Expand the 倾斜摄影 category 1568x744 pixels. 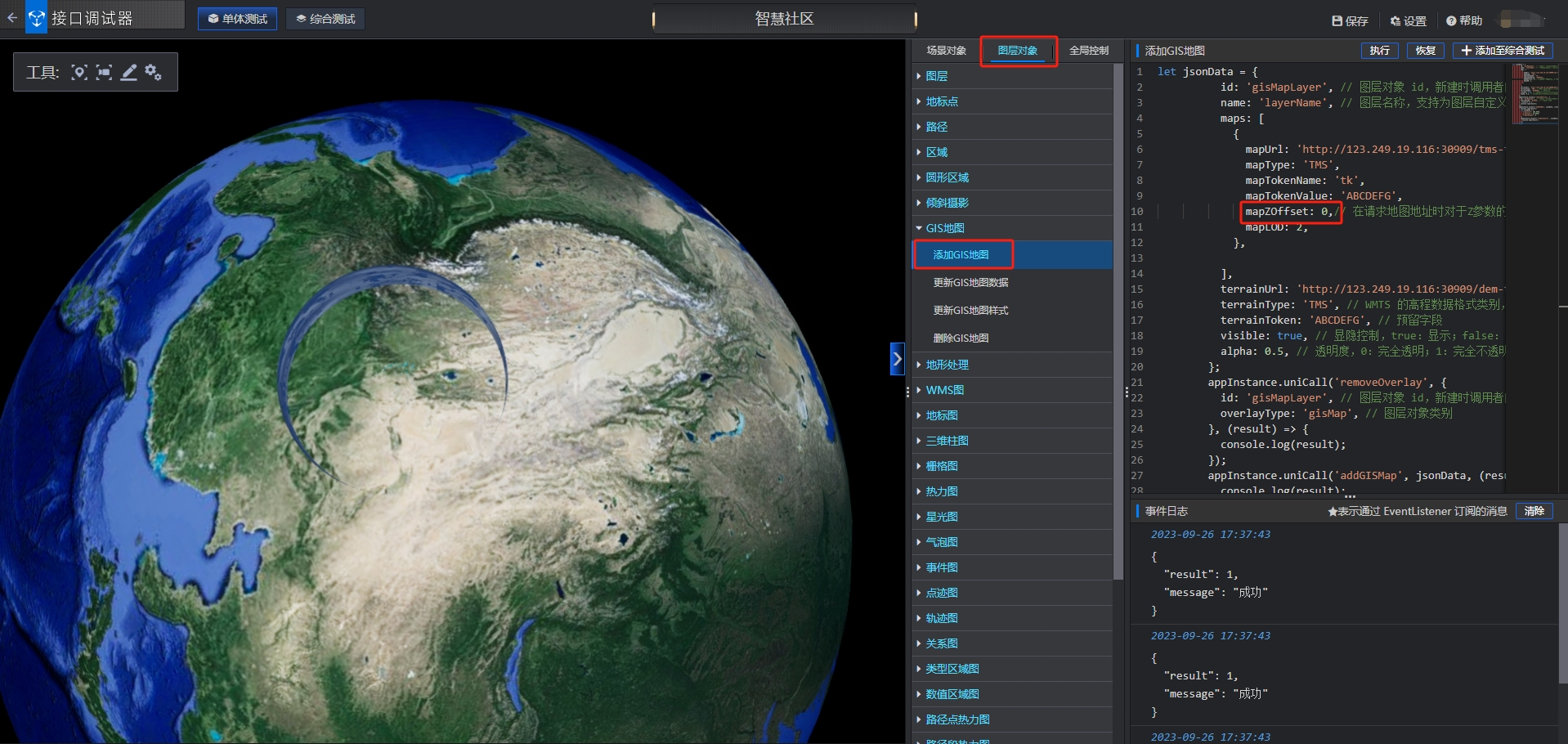[x=1012, y=203]
